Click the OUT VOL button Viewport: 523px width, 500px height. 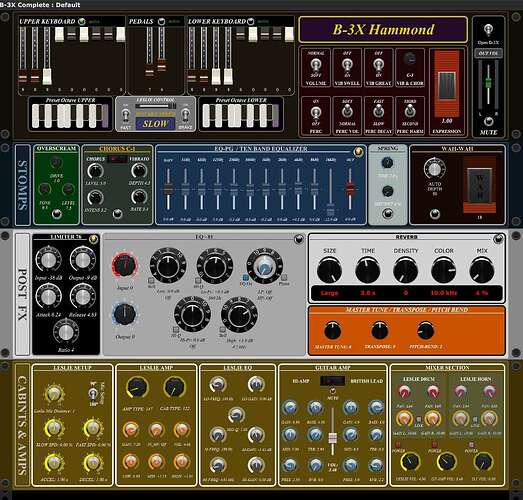pos(488,53)
